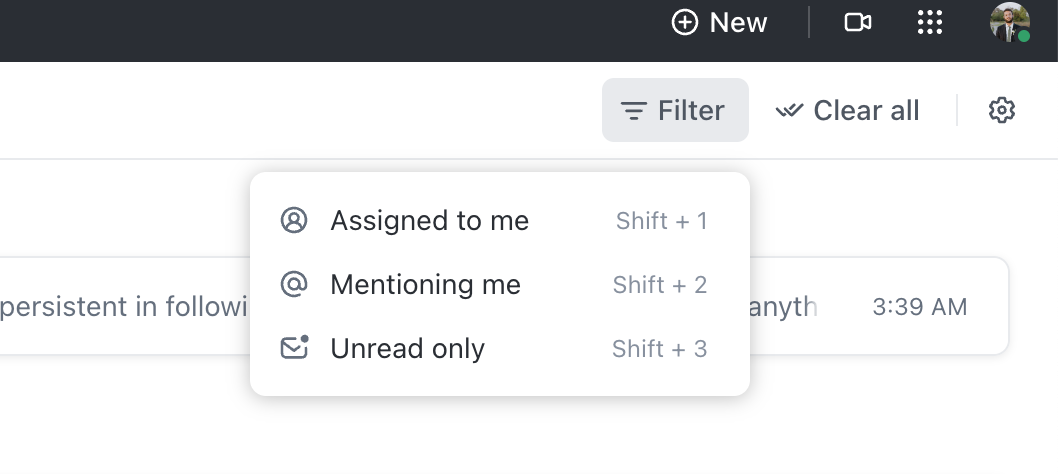Open the user profile avatar menu
The height and width of the screenshot is (474, 1058).
coord(1009,22)
